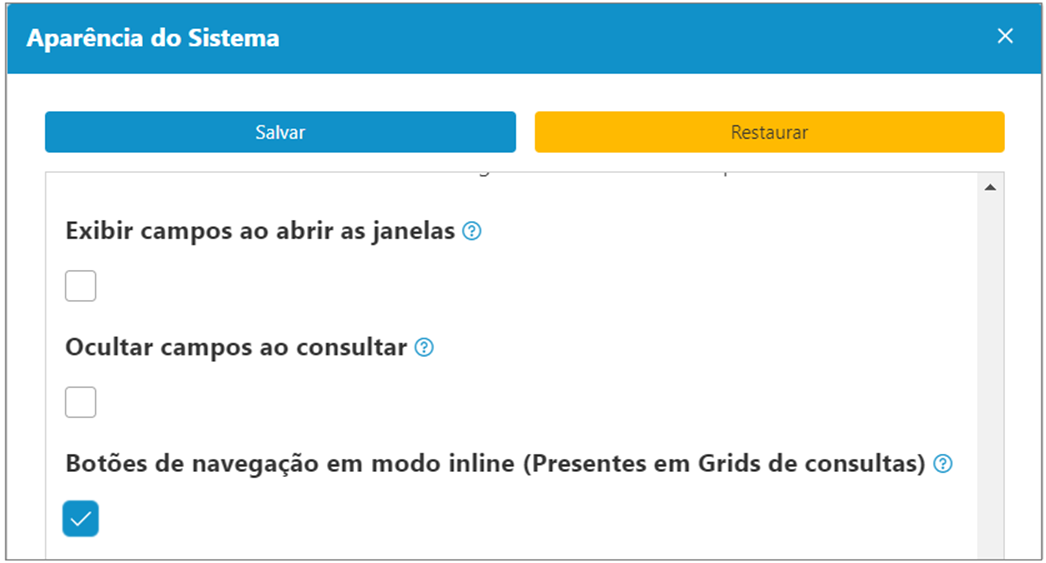The height and width of the screenshot is (563, 1046).
Task: Click the white checkmark inside the blue checkbox
Action: click(x=81, y=519)
